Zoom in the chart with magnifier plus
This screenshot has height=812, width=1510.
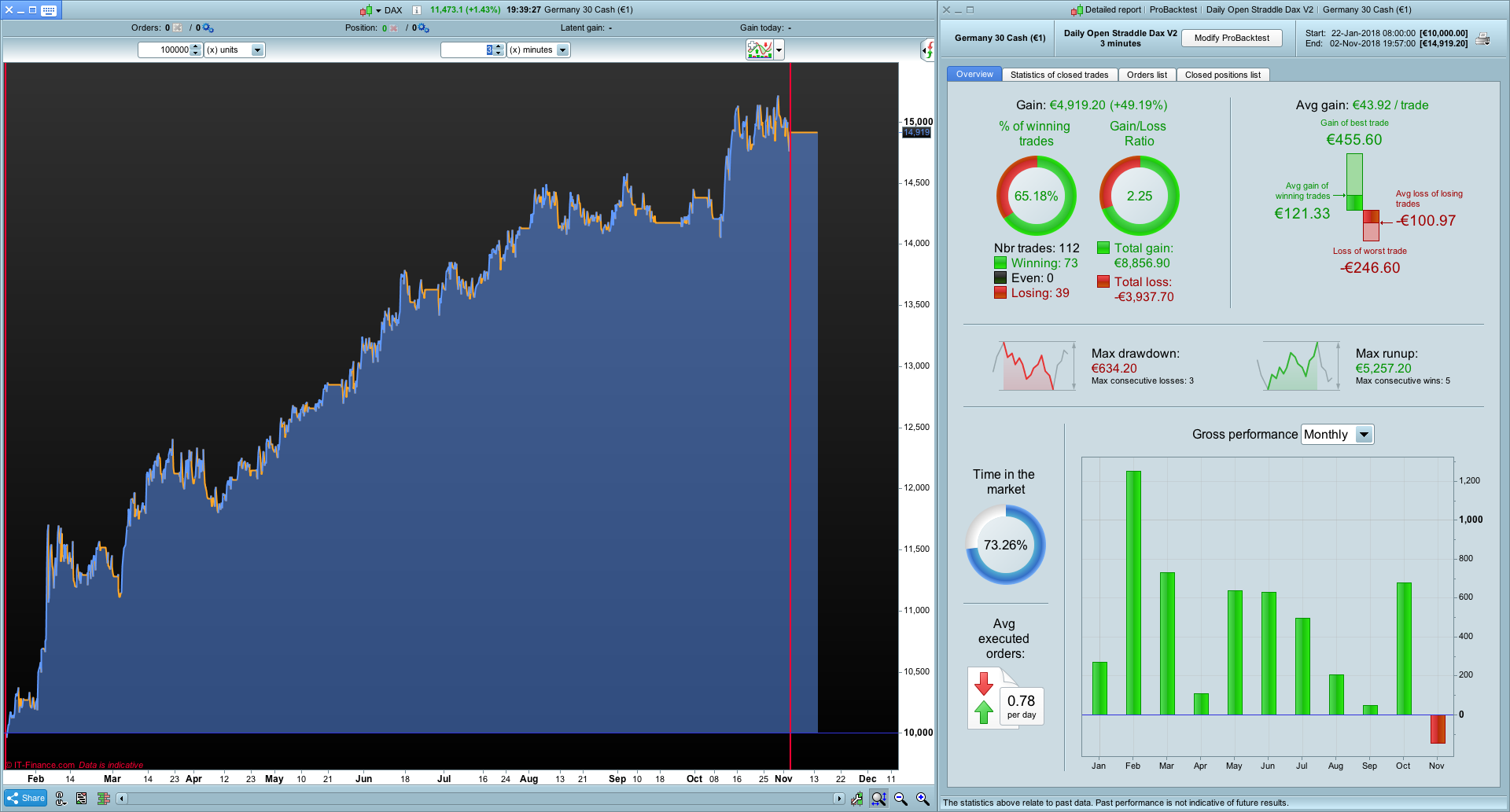[923, 799]
